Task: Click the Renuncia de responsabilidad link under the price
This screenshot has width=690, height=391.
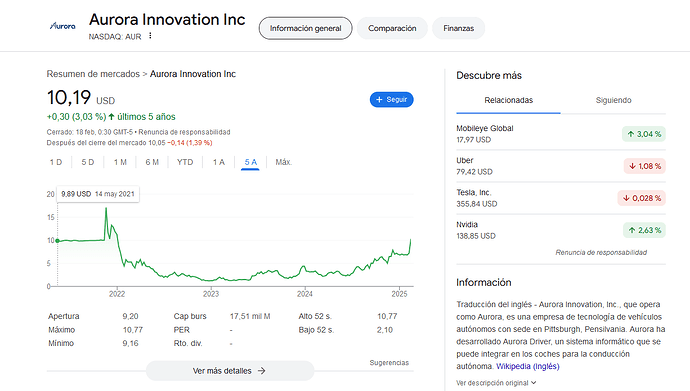Action: (184, 132)
